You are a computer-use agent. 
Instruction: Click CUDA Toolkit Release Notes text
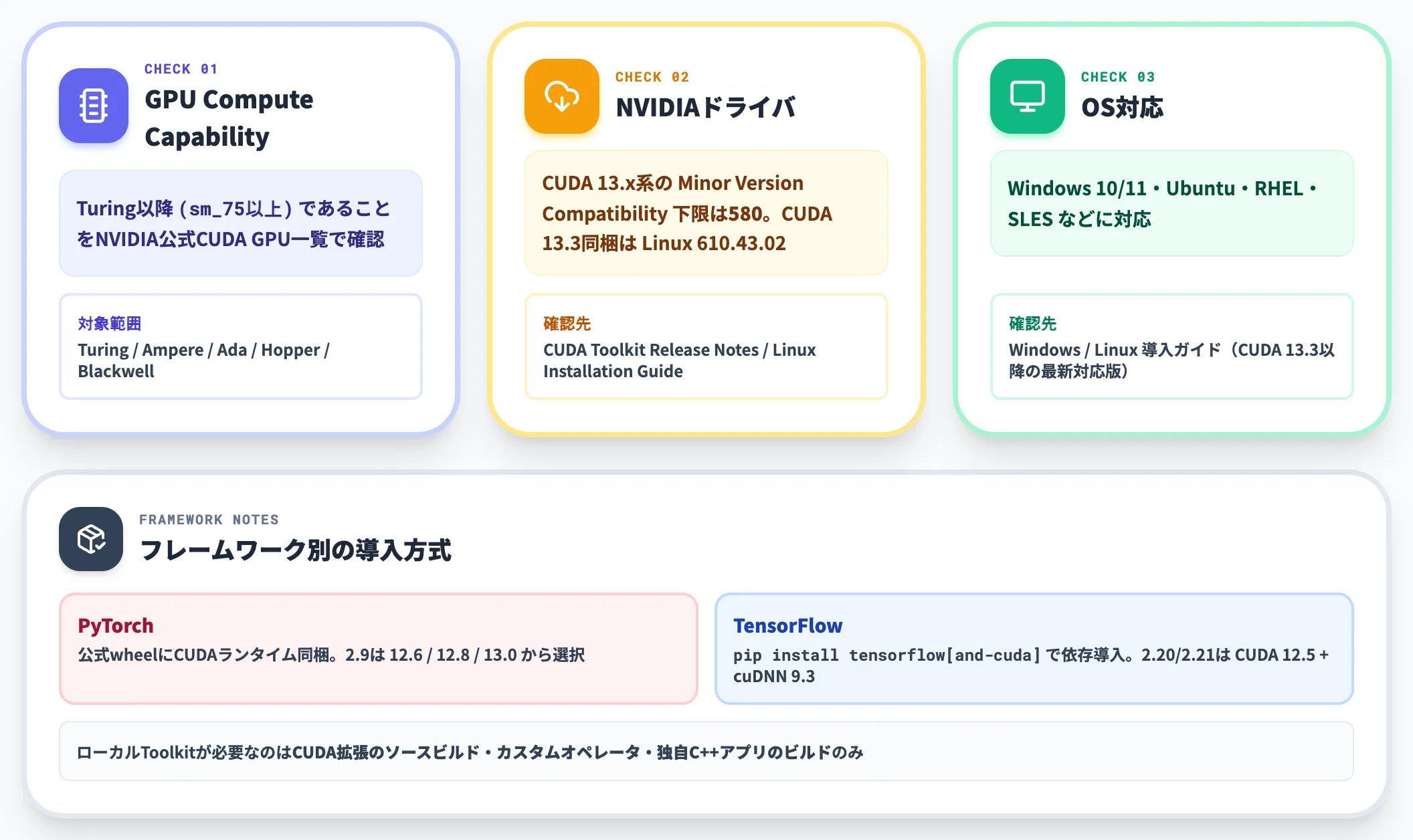pos(680,360)
